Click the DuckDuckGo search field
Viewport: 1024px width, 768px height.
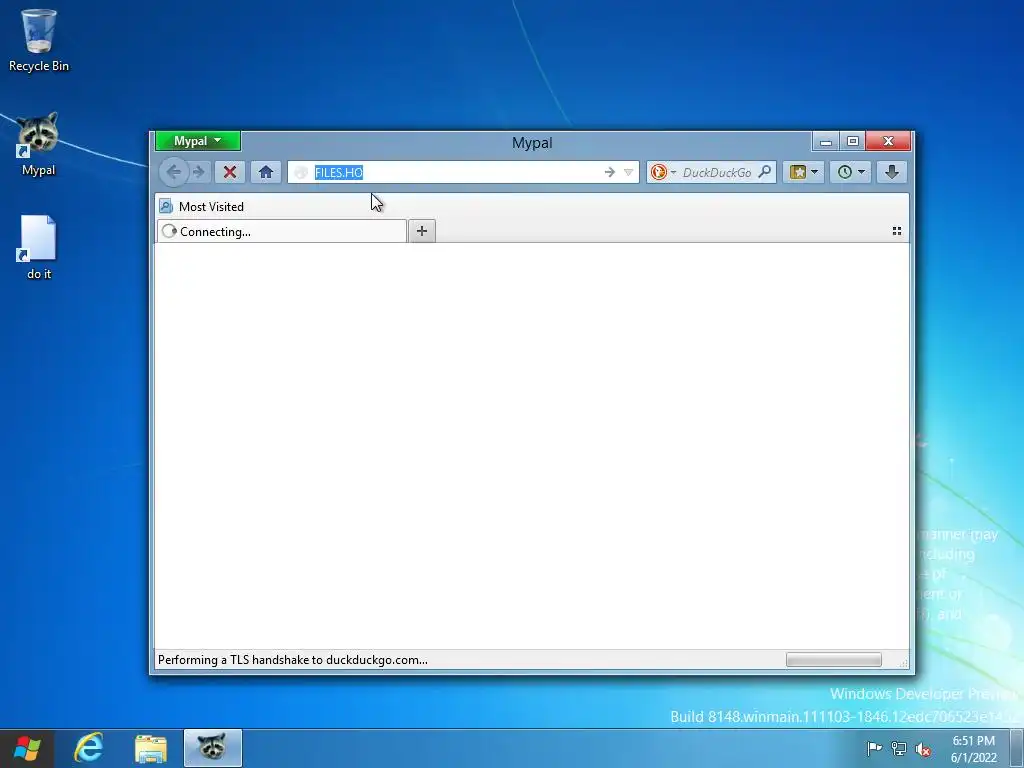(x=717, y=172)
